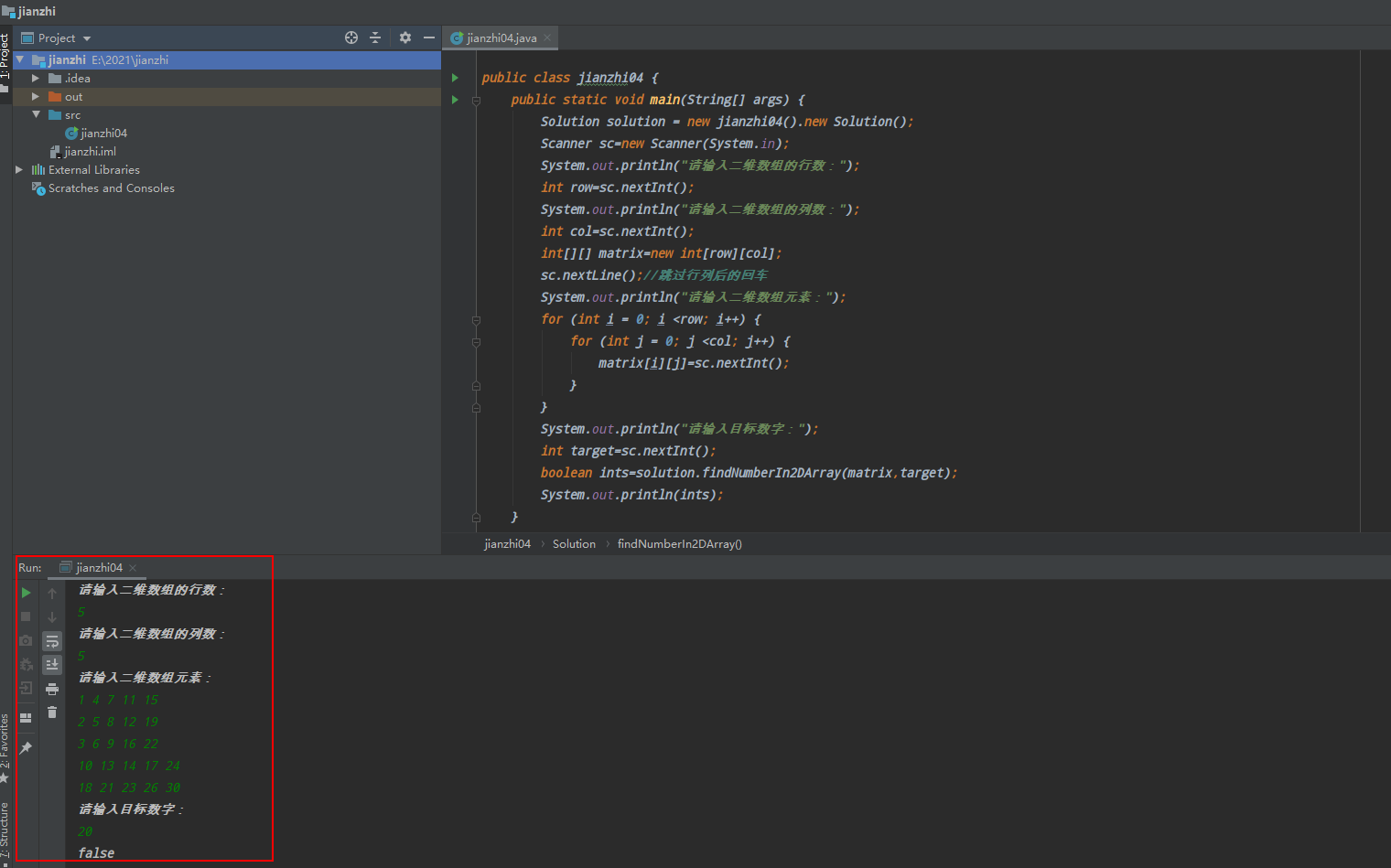This screenshot has height=868, width=1391.
Task: Select the out folder row
Action: (x=227, y=96)
